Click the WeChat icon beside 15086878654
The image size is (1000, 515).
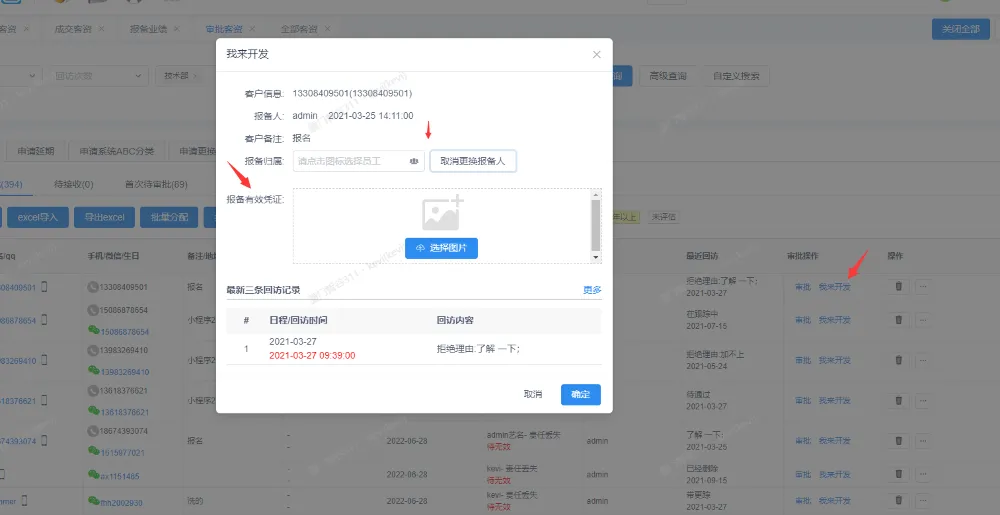(x=94, y=331)
